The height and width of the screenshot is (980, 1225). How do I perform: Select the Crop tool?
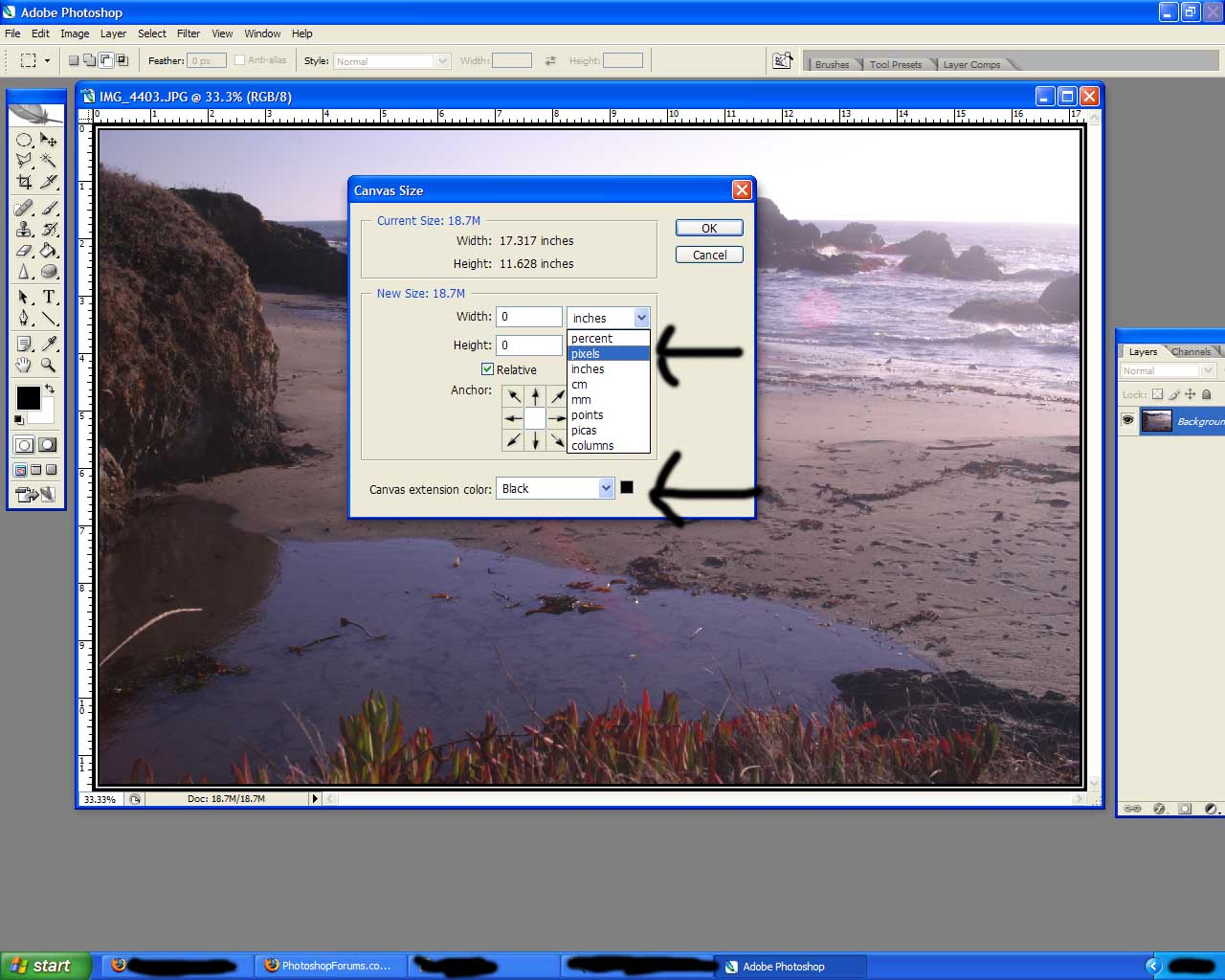(23, 182)
